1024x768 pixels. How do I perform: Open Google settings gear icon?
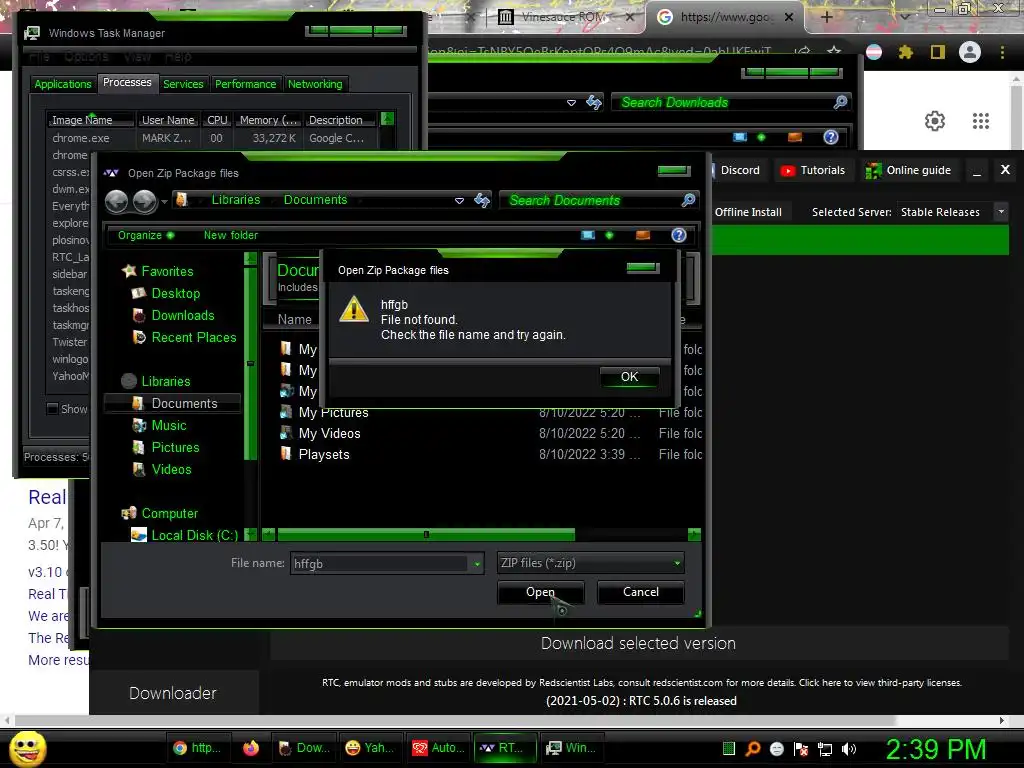[x=935, y=121]
